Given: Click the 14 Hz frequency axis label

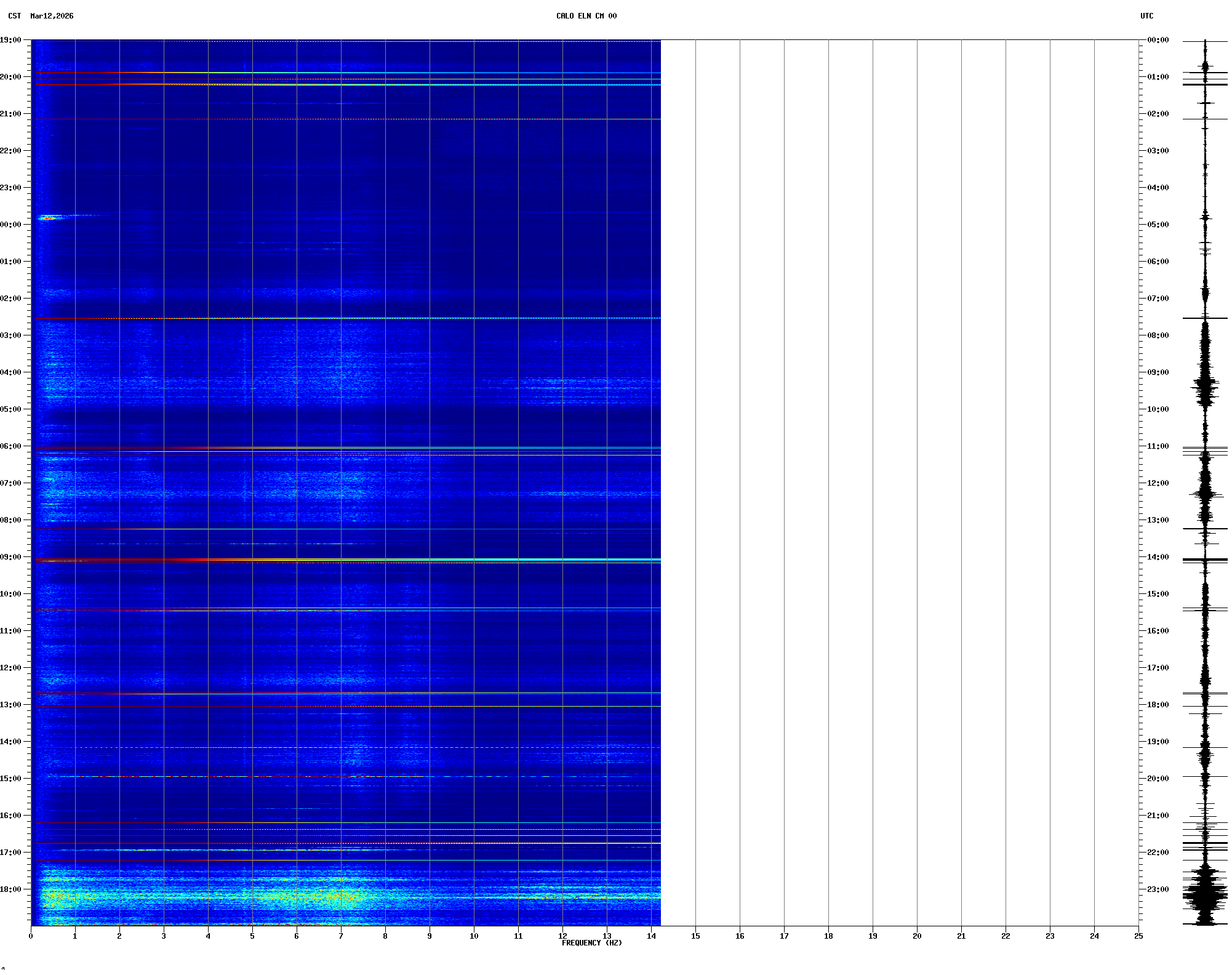Looking at the screenshot, I should [651, 936].
